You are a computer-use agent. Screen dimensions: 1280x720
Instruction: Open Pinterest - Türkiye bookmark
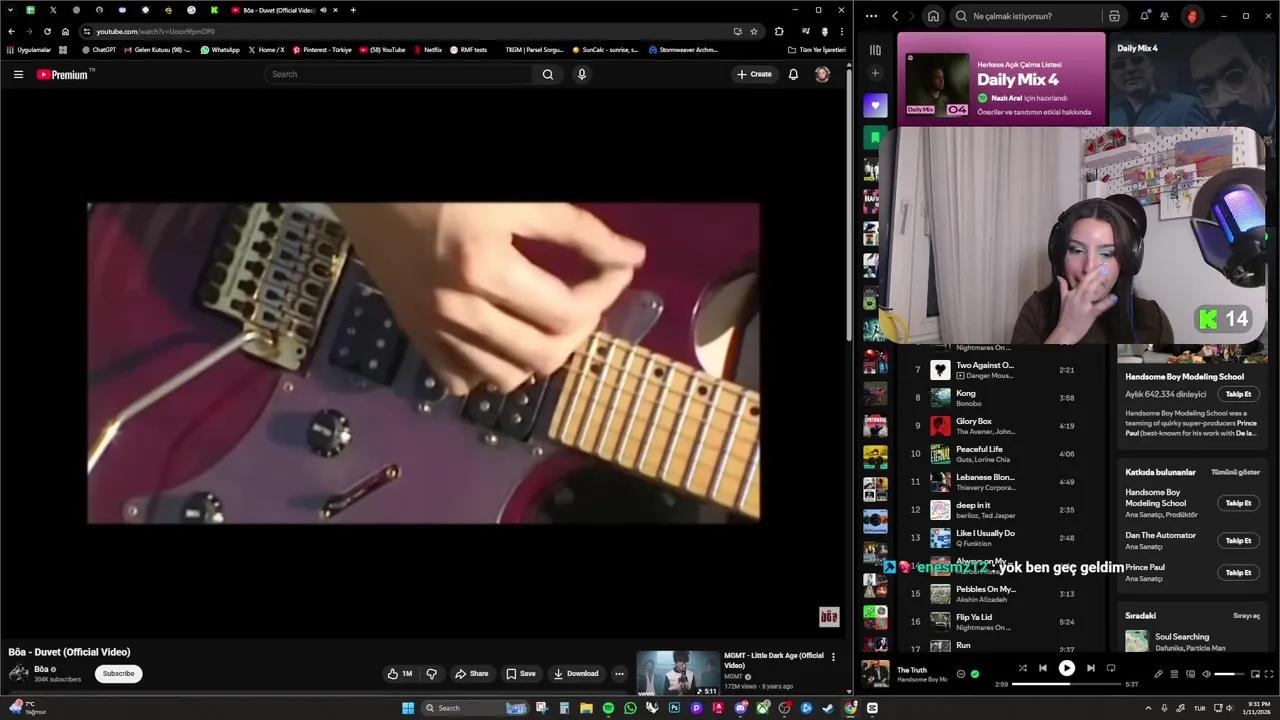click(322, 50)
